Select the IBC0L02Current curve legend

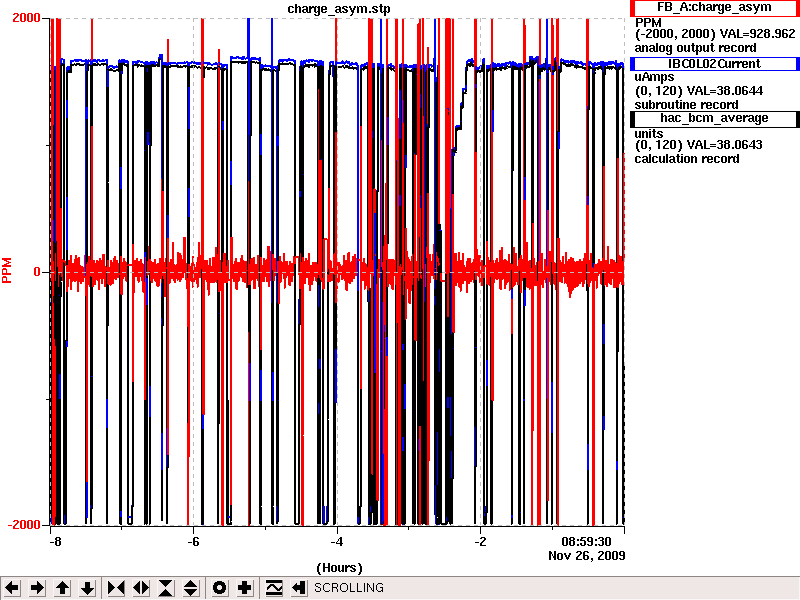pos(714,64)
